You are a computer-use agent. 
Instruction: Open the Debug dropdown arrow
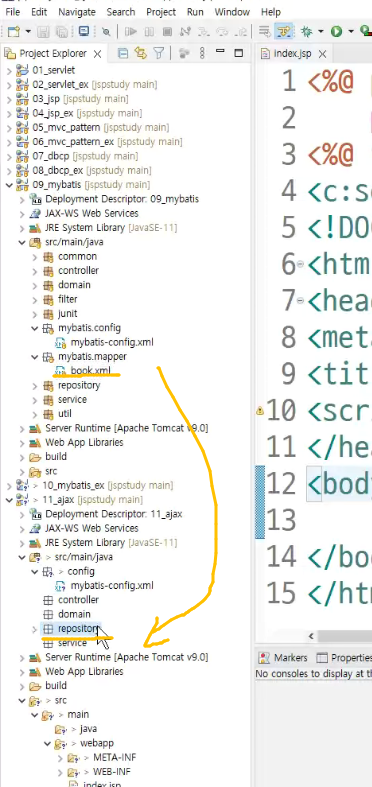pos(320,32)
